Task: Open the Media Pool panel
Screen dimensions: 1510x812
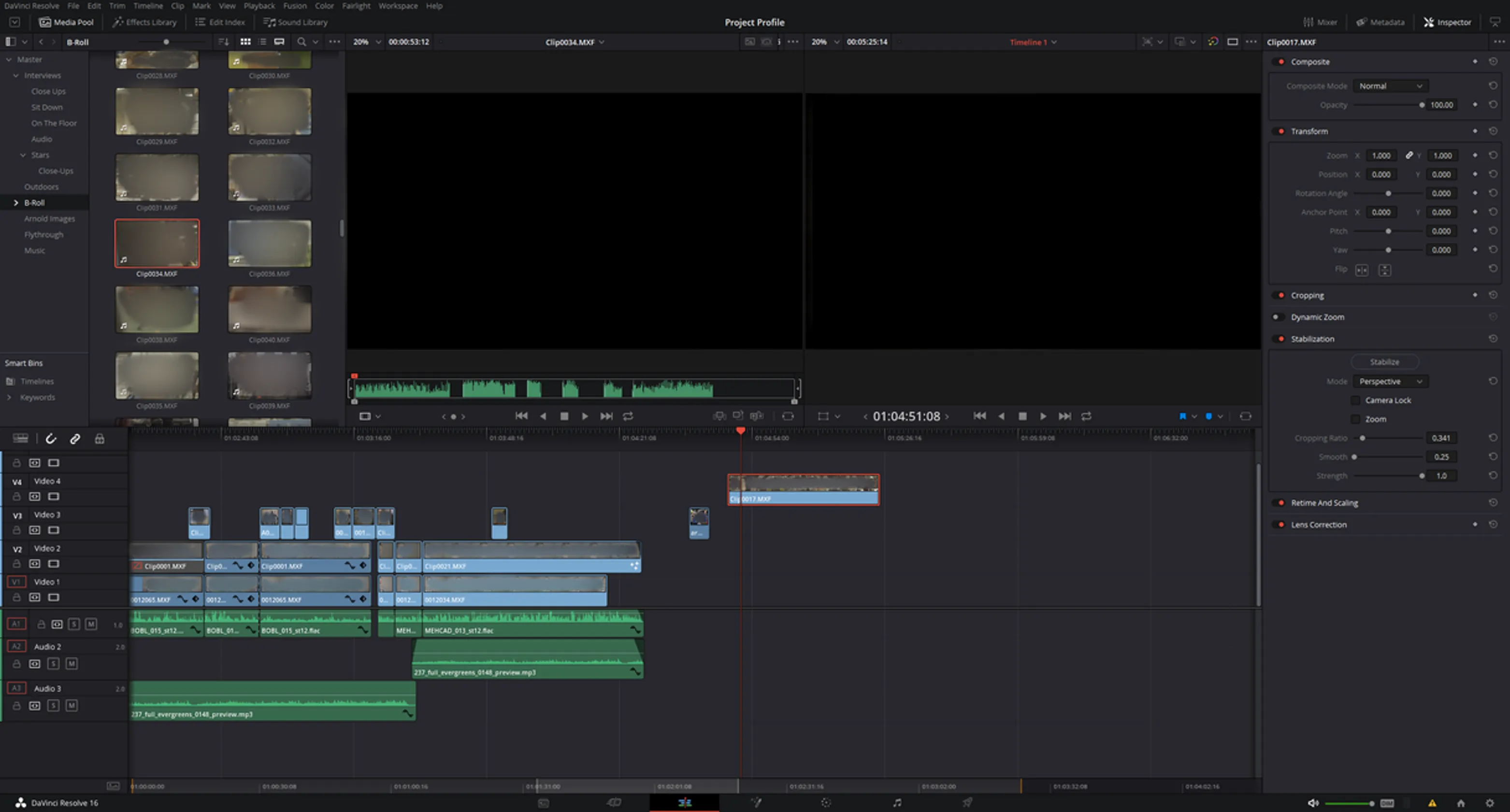Action: click(x=66, y=22)
